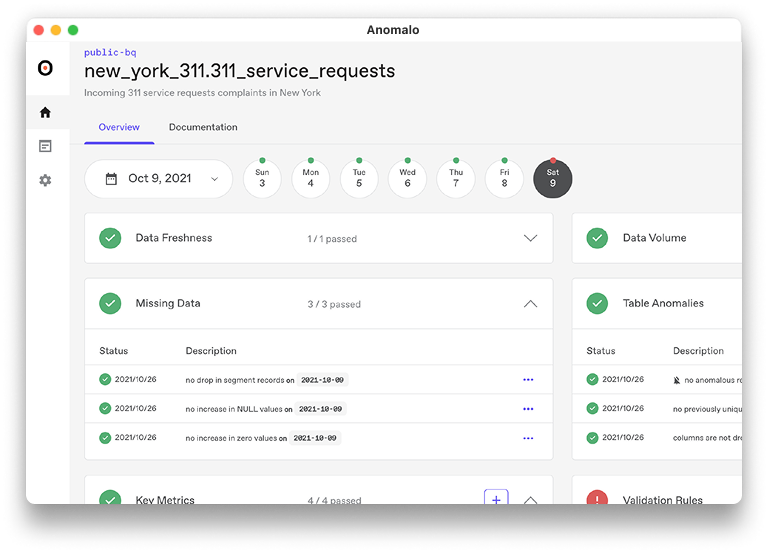Image resolution: width=768 pixels, height=552 pixels.
Task: Click the Status column header in Missing Data
Action: 114,351
